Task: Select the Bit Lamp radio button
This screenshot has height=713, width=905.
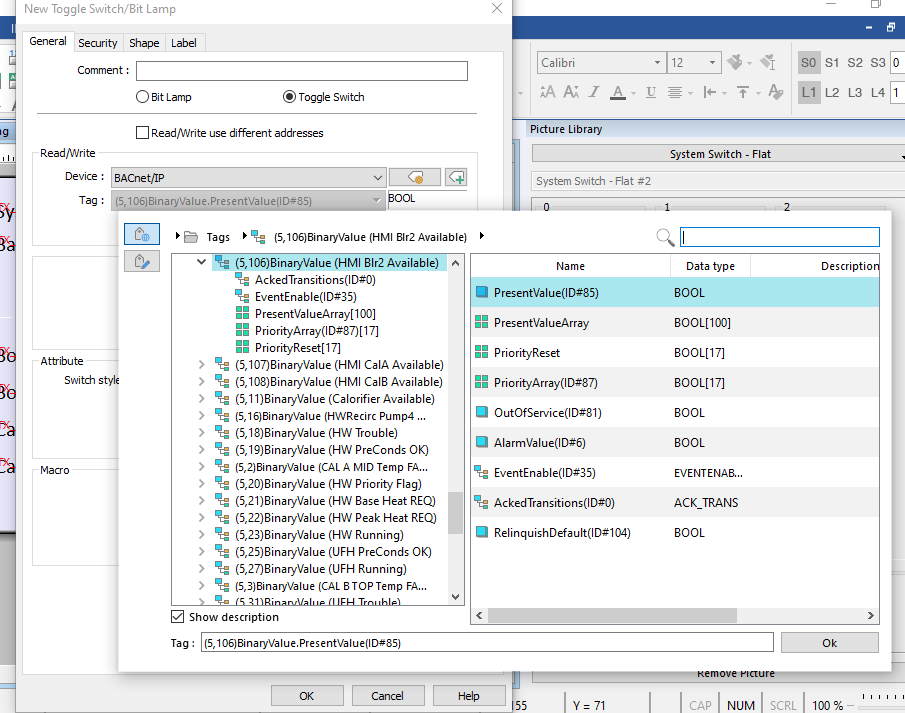Action: 143,98
